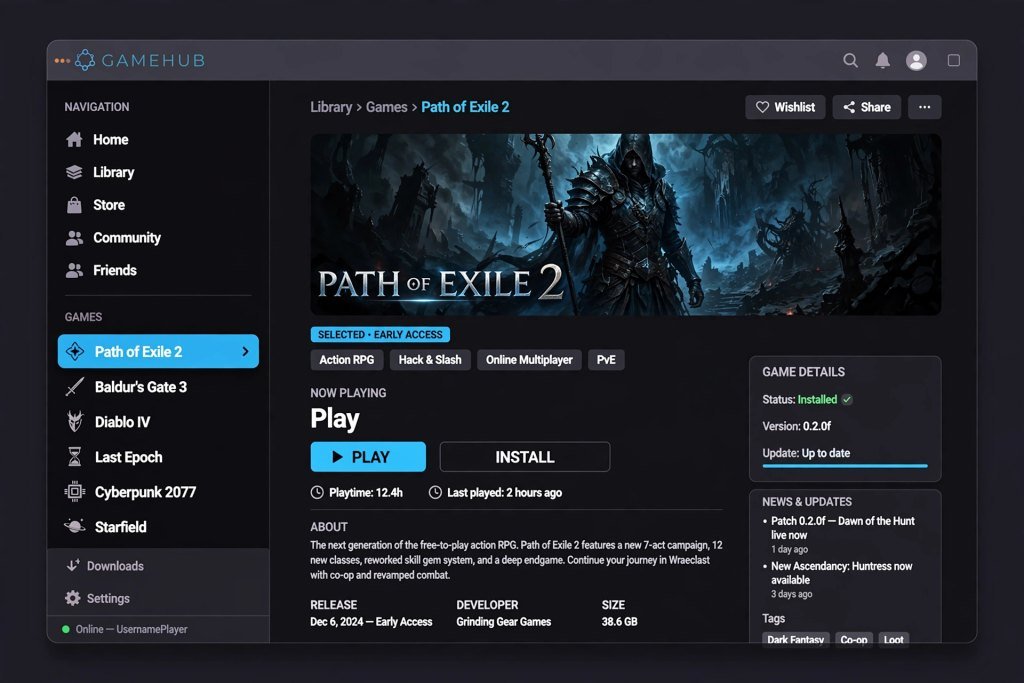The height and width of the screenshot is (683, 1024).
Task: Click the green Installed checkmark icon
Action: tap(847, 400)
